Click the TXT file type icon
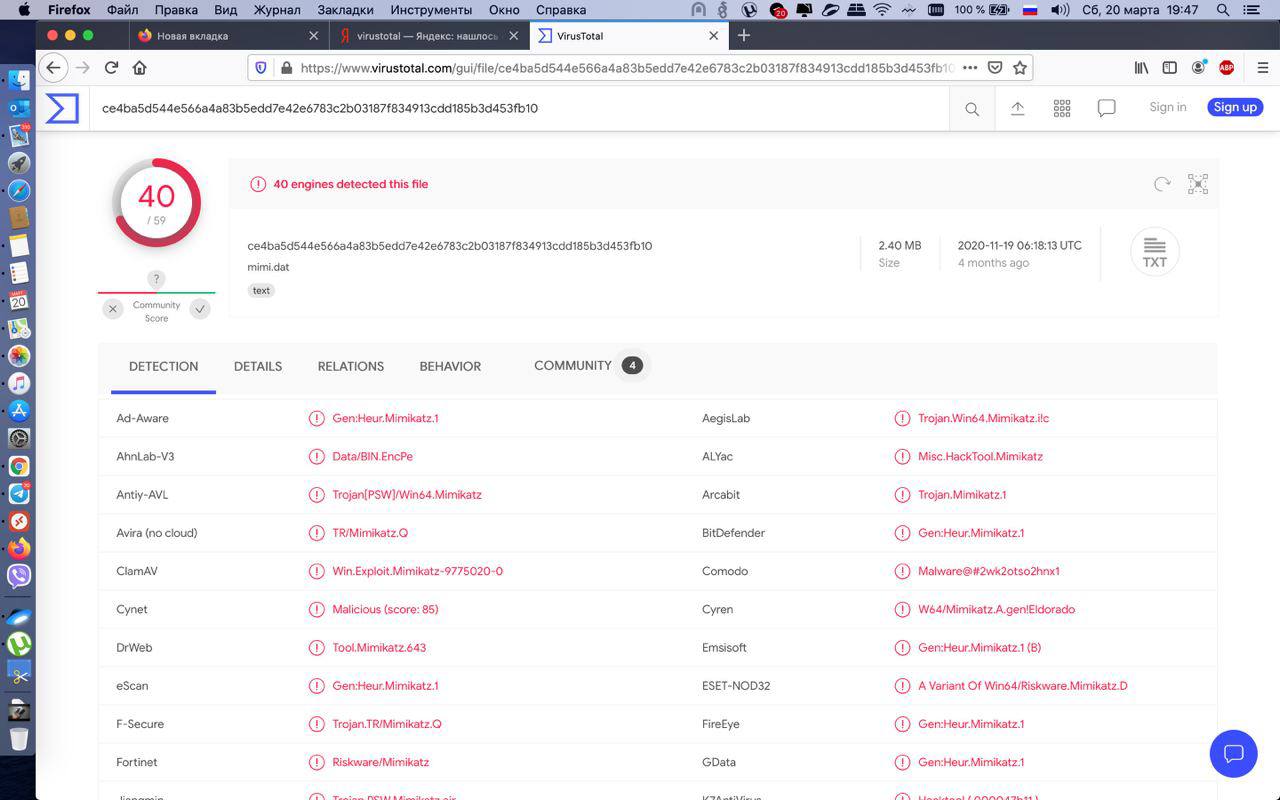The image size is (1280, 800). (x=1155, y=251)
